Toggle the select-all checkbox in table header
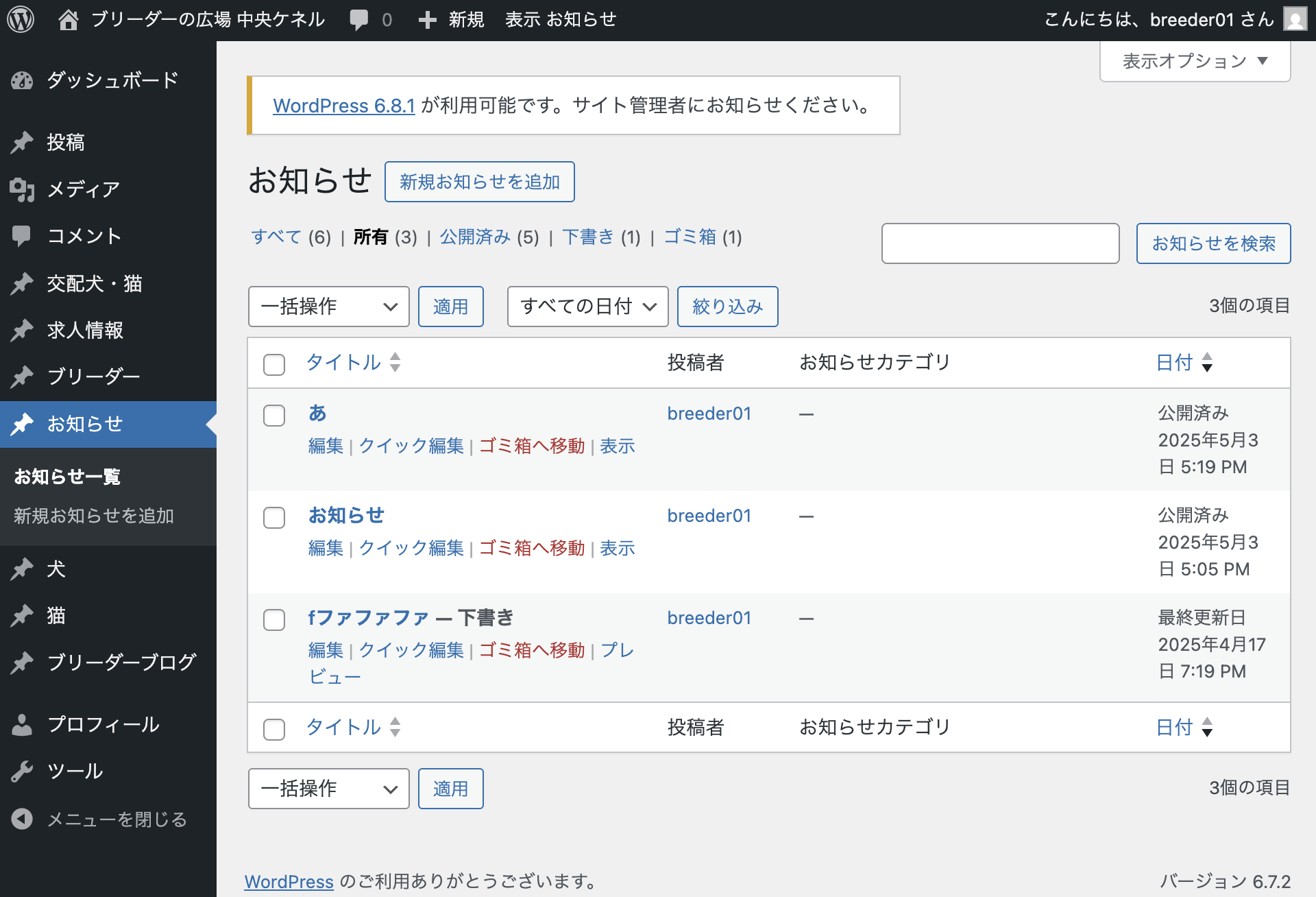Viewport: 1316px width, 897px height. tap(274, 364)
